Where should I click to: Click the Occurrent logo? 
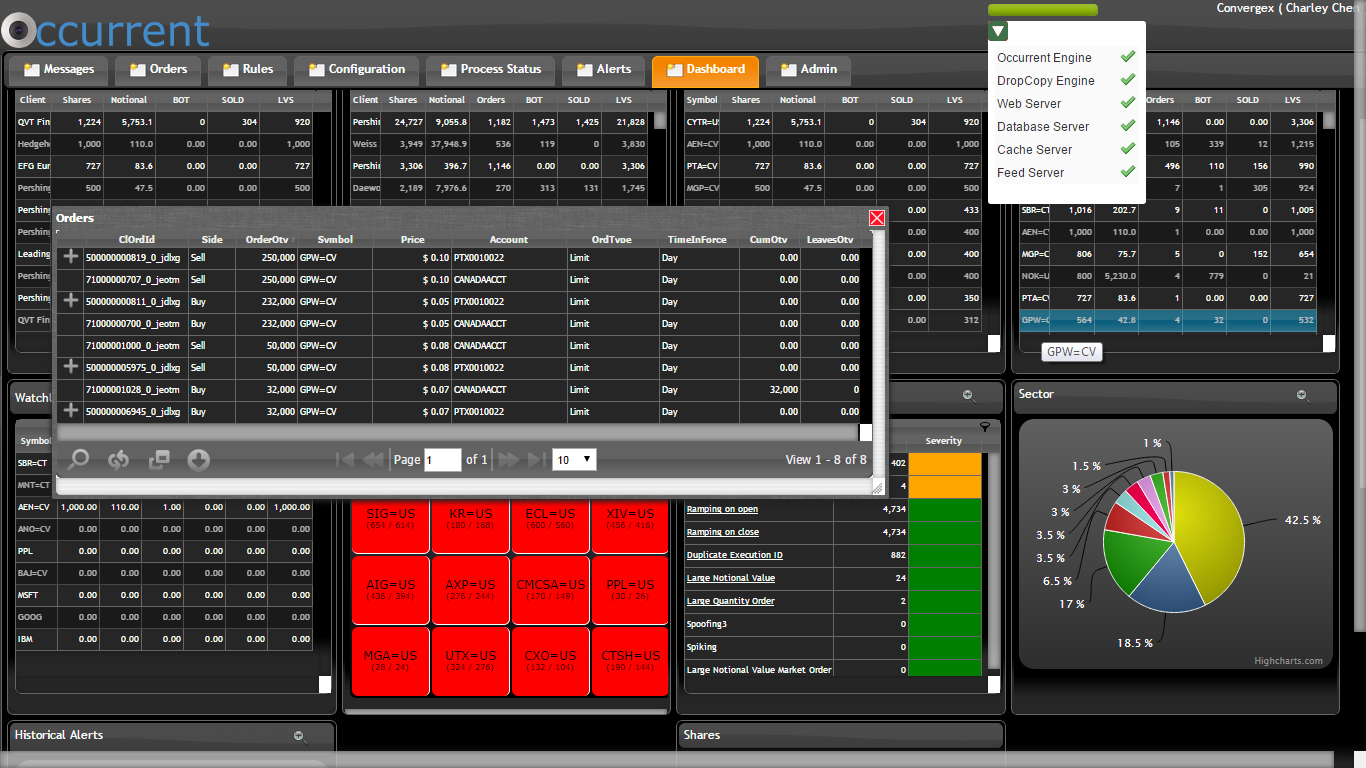click(x=106, y=31)
